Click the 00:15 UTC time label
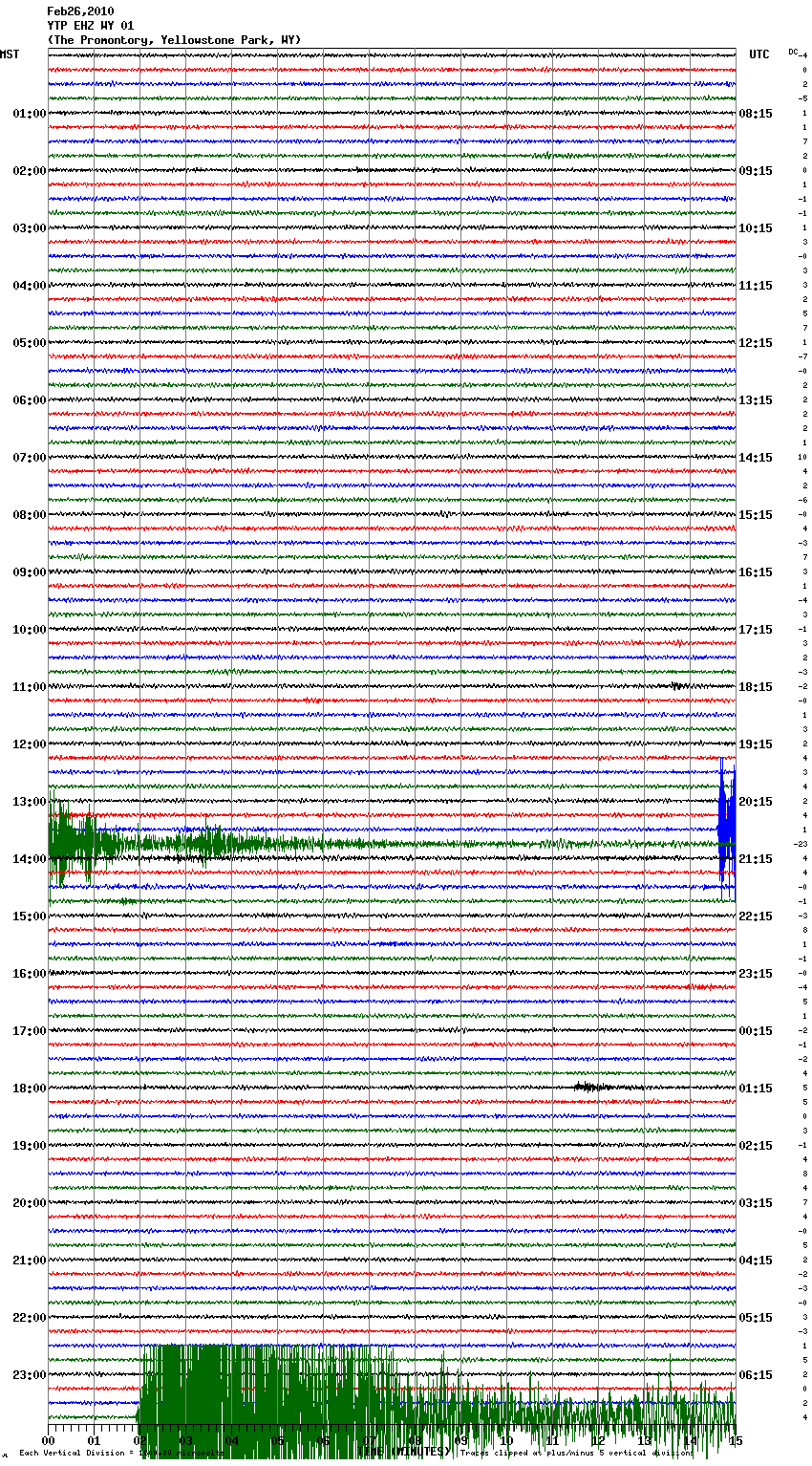 (756, 1031)
